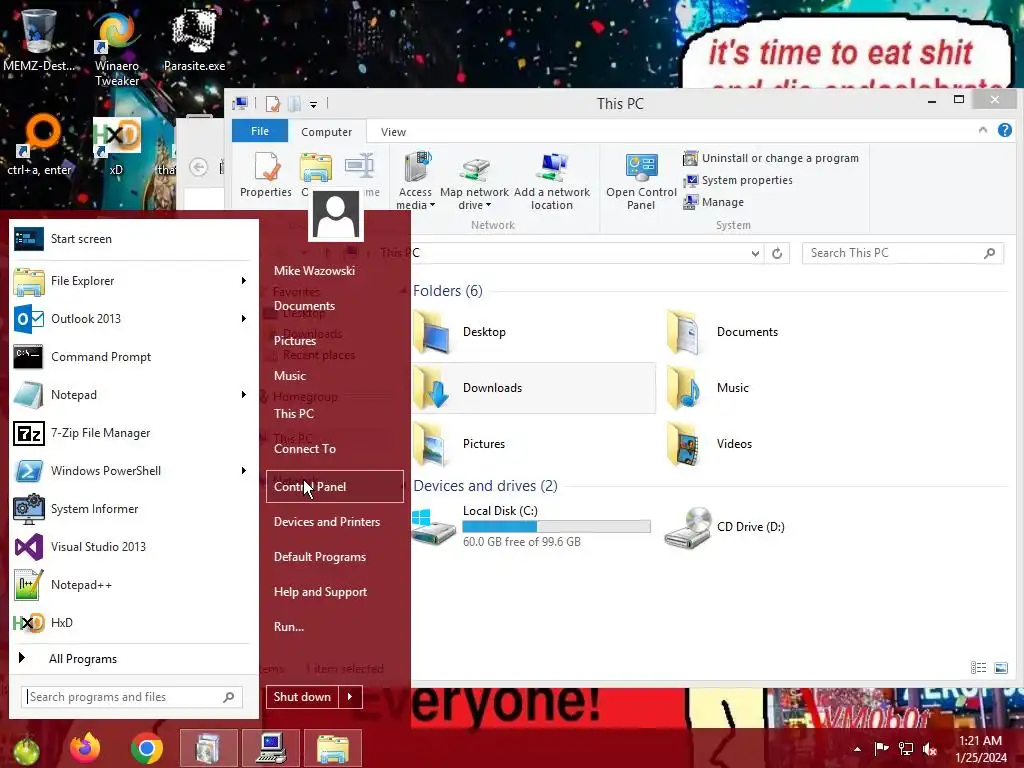Click Search programs and files box
Screen dimensions: 1024x768
pyautogui.click(x=132, y=697)
